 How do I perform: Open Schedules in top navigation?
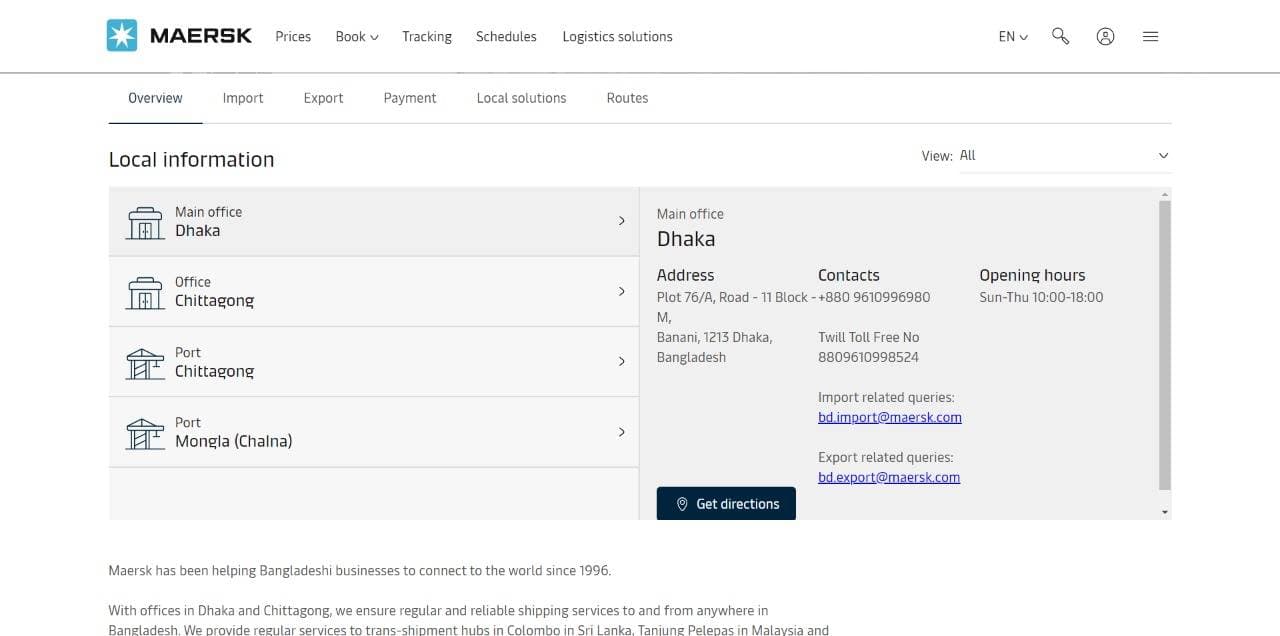506,36
